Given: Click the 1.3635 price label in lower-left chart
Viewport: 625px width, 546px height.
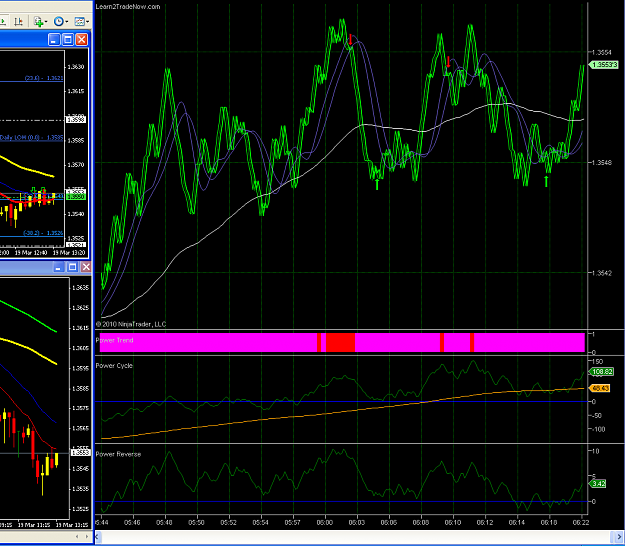Looking at the screenshot, I should (x=81, y=287).
